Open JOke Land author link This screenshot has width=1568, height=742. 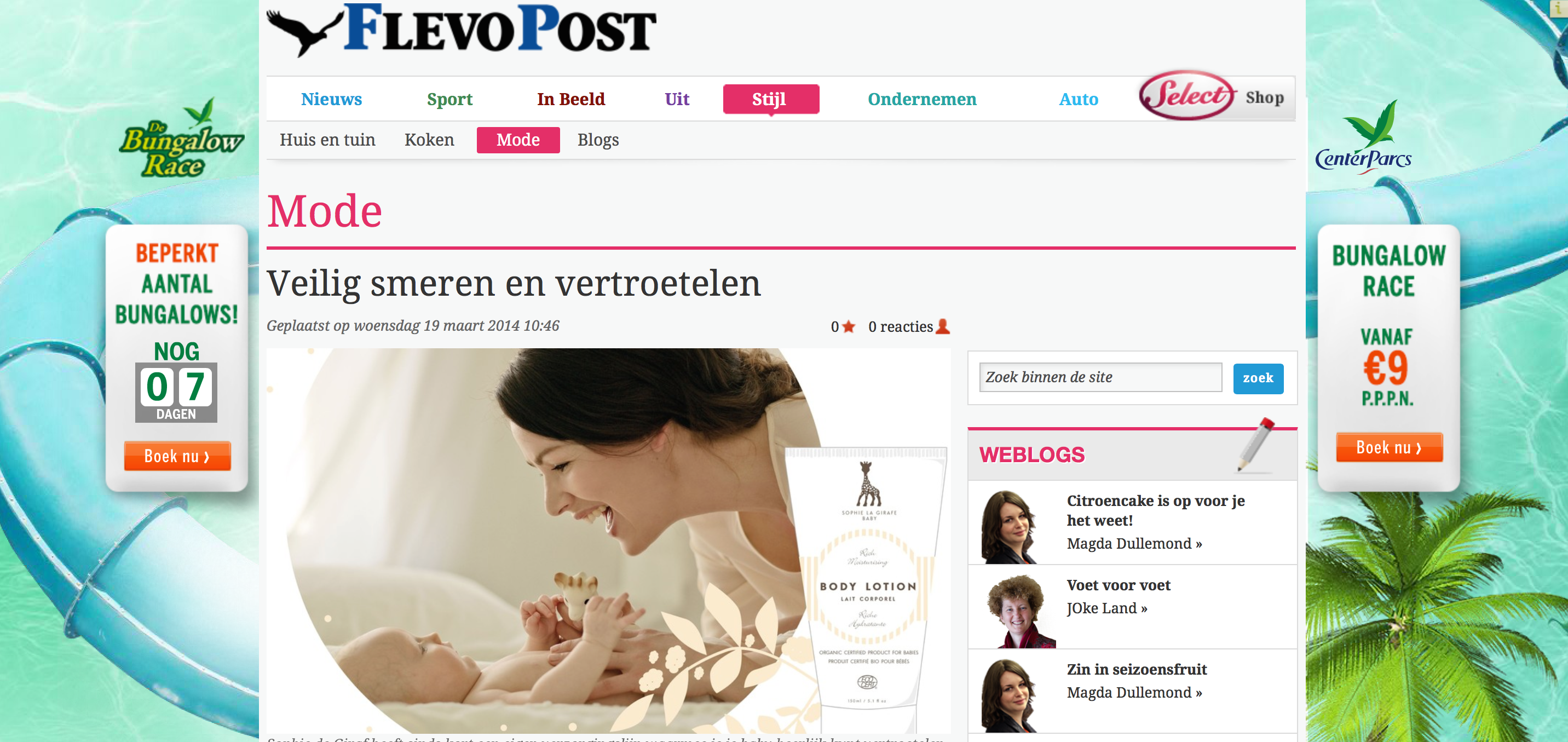pyautogui.click(x=1106, y=608)
